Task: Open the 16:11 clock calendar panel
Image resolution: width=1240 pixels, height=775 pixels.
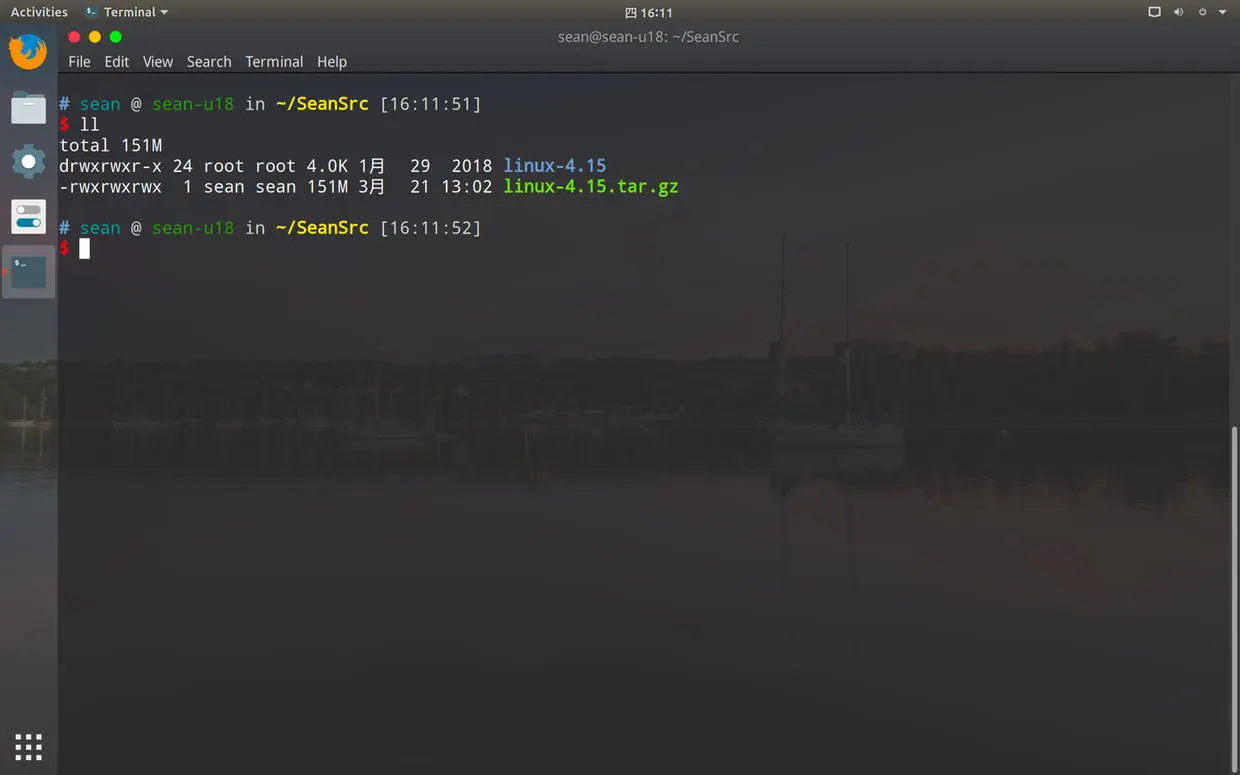Action: pos(648,12)
